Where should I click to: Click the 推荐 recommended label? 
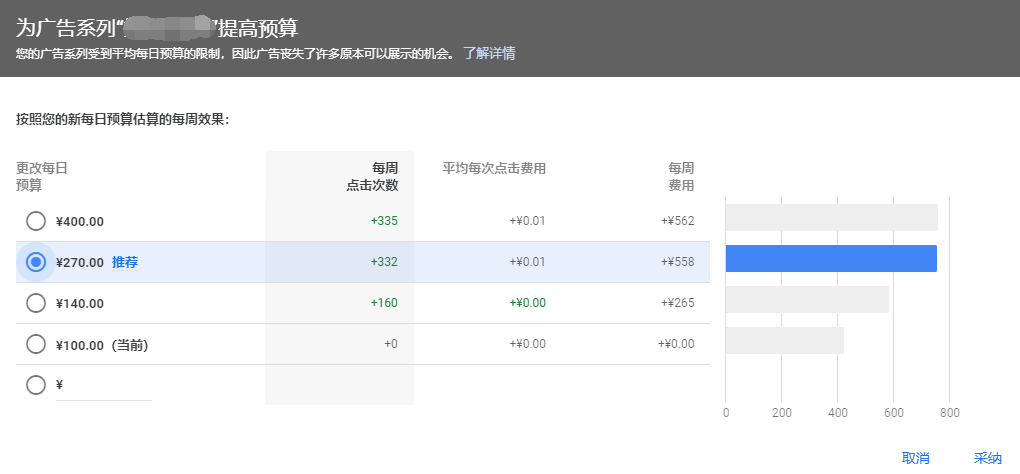(125, 263)
